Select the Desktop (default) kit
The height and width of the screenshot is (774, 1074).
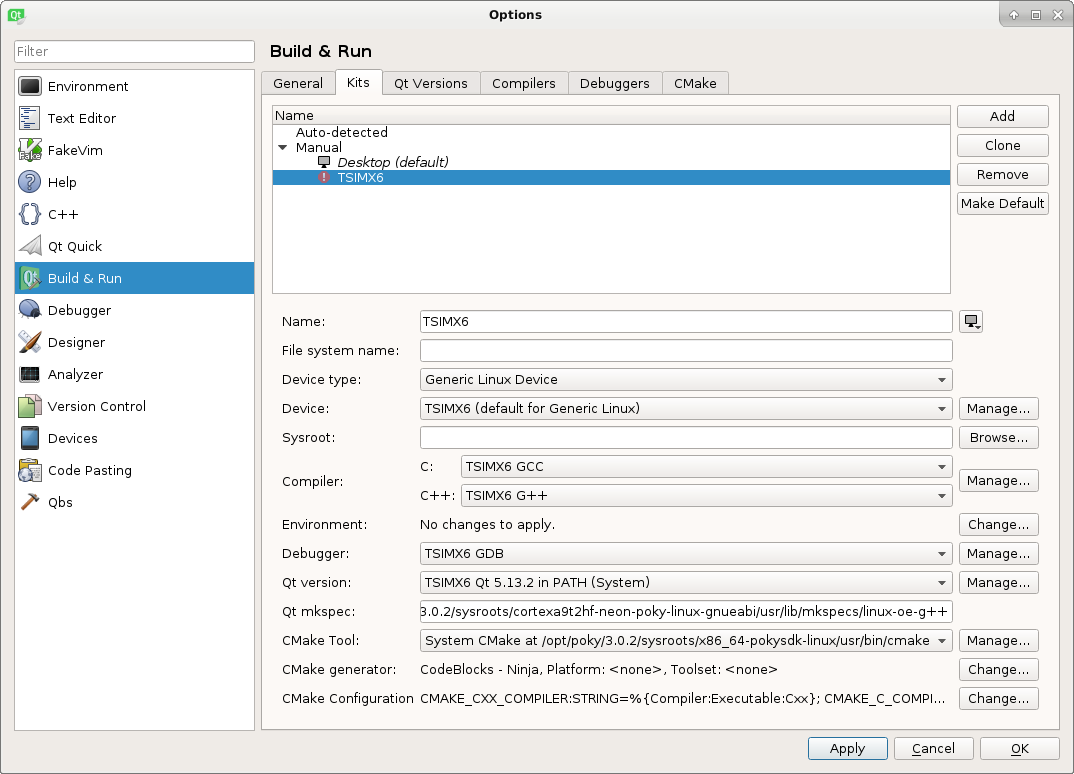click(x=392, y=162)
